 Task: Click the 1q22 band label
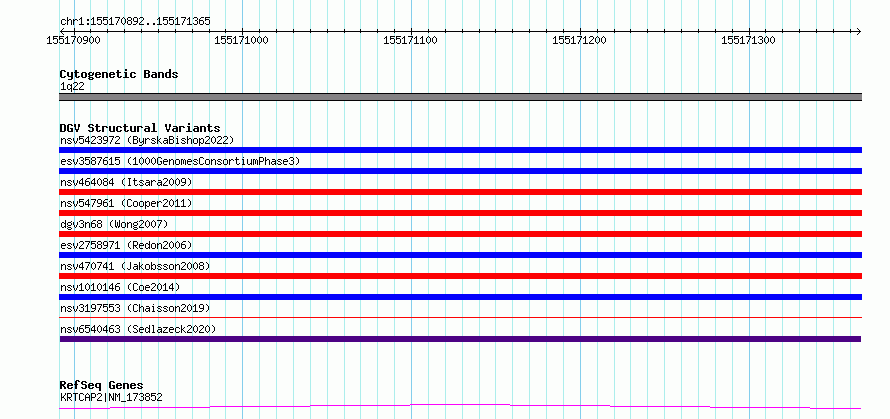(72, 87)
